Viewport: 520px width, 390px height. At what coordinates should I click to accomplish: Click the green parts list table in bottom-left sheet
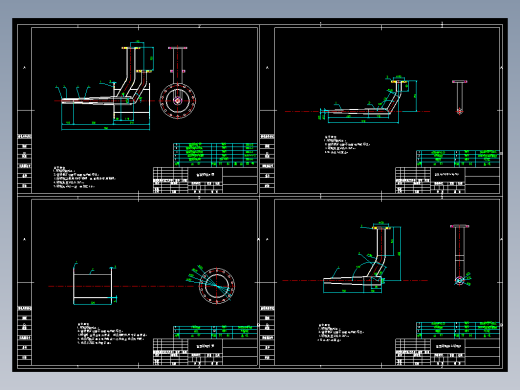coord(215,332)
